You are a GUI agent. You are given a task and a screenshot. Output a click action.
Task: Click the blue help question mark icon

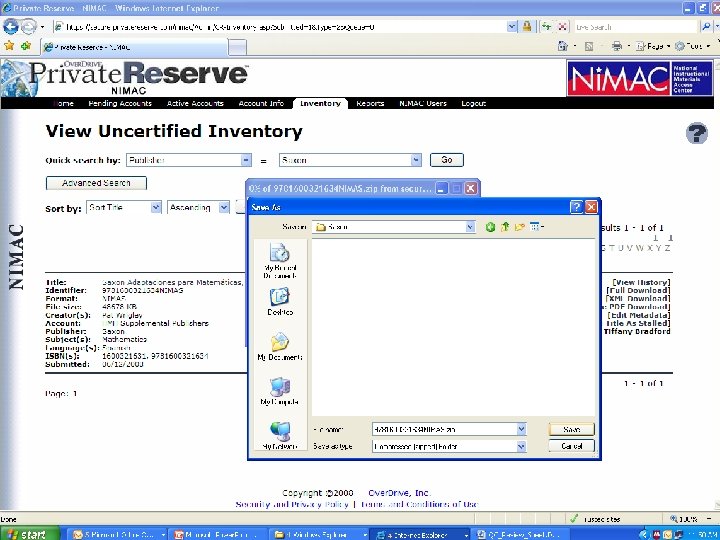coord(697,134)
